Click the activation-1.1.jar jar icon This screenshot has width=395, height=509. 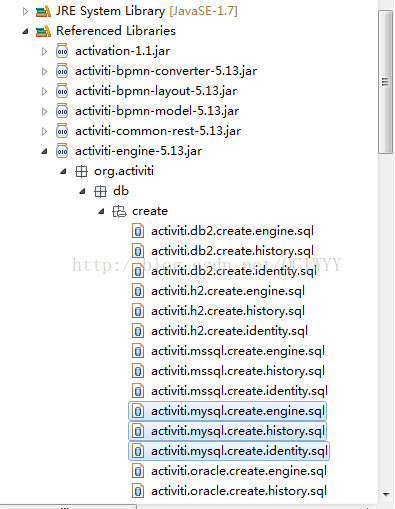pos(62,51)
